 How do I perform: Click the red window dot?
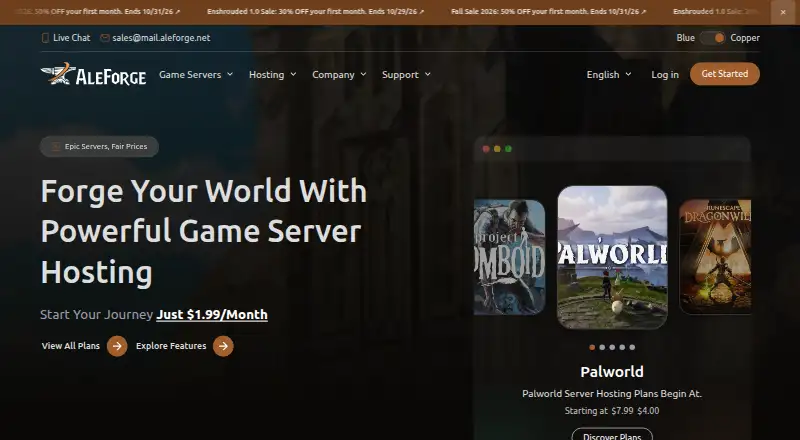[x=486, y=149]
